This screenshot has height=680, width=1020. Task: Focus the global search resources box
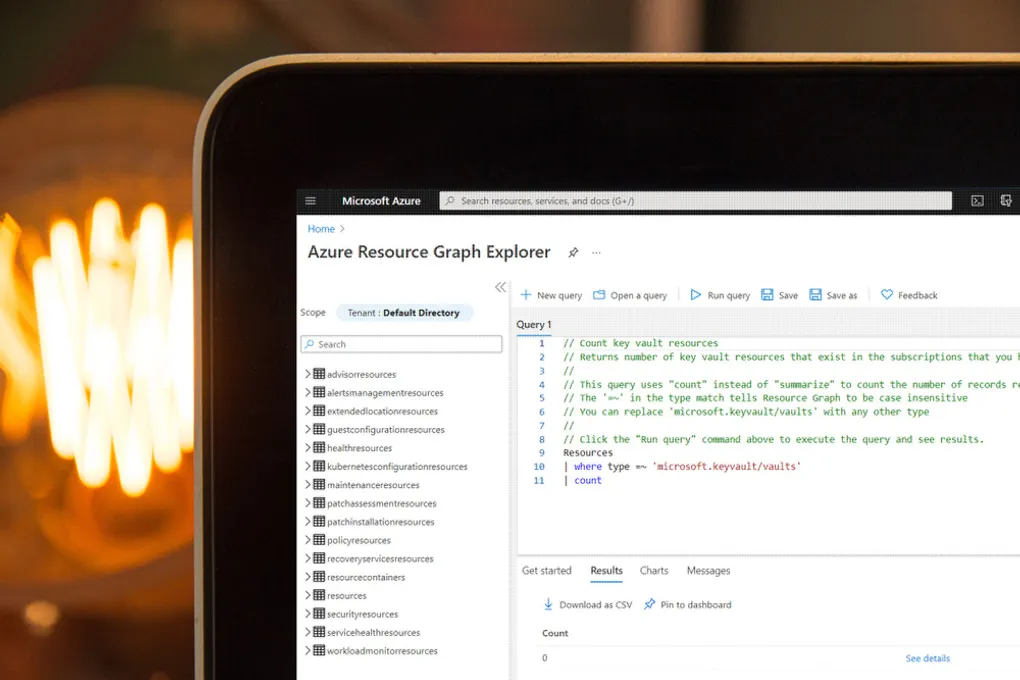(695, 201)
